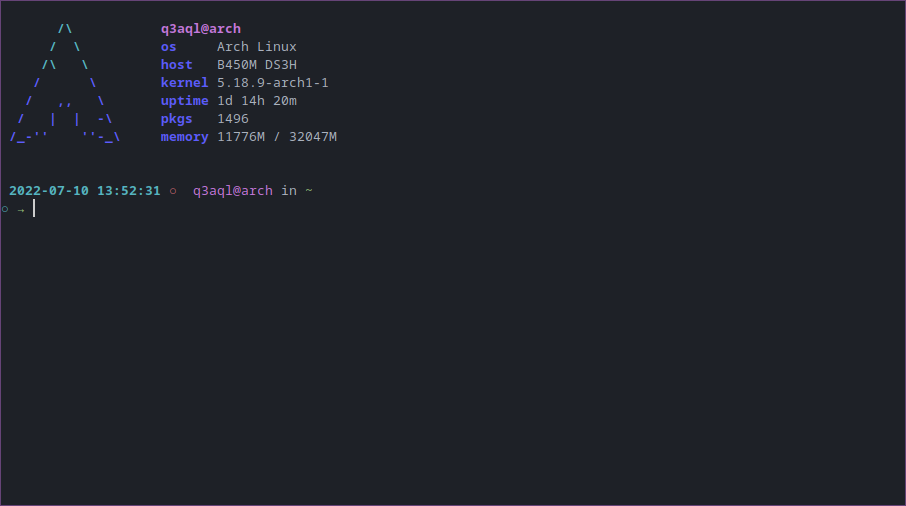This screenshot has width=906, height=506.
Task: Click the uptime value 1d 14h 20m
Action: 257,101
